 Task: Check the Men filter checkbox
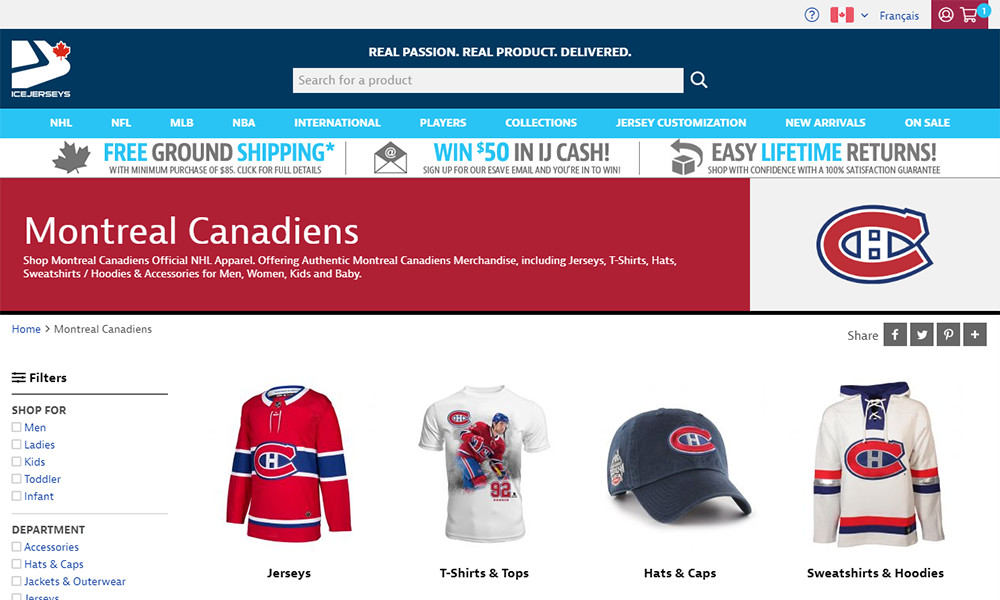pos(16,428)
